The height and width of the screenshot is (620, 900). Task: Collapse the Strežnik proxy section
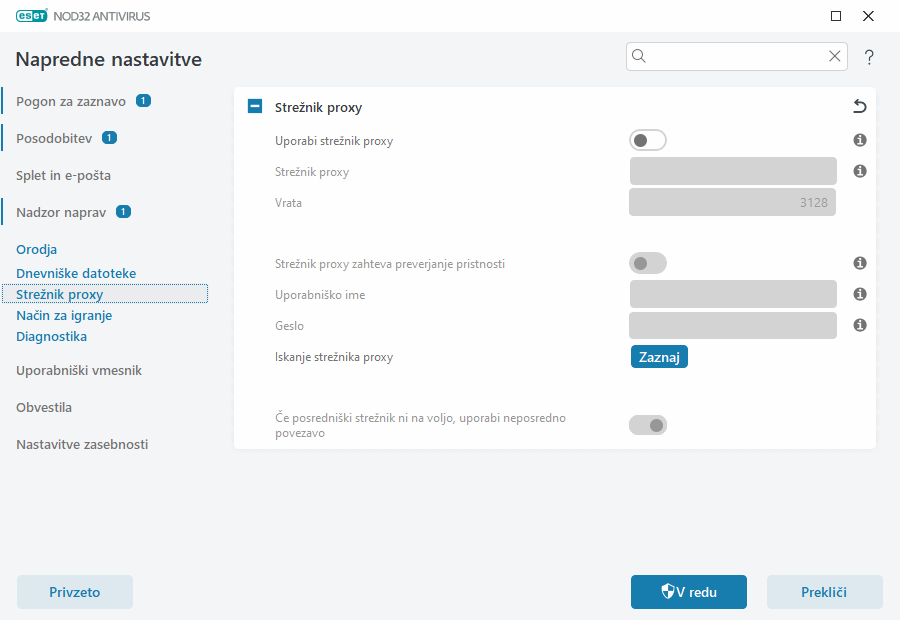point(254,105)
